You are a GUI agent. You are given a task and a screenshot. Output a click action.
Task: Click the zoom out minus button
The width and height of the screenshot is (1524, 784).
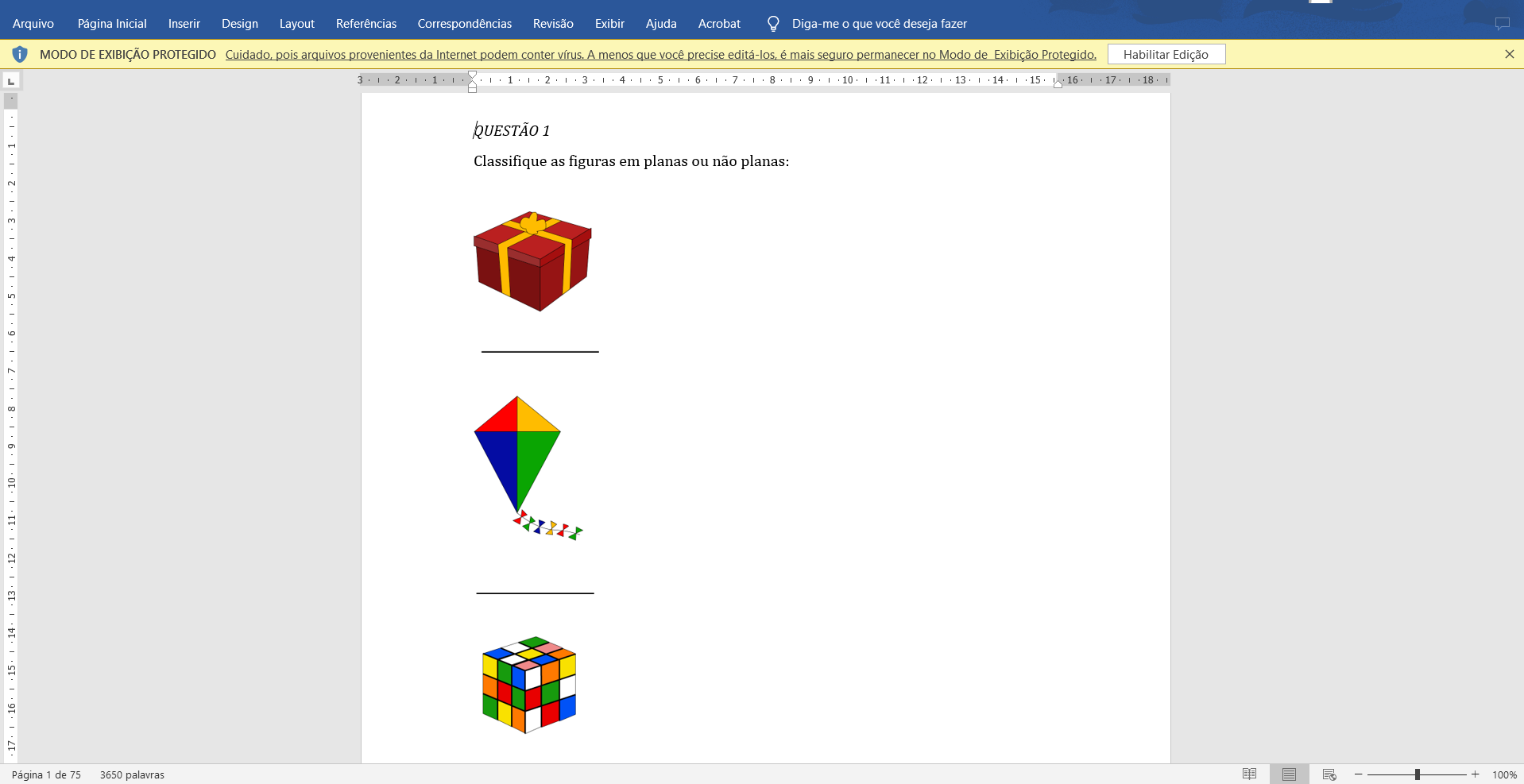[1359, 774]
